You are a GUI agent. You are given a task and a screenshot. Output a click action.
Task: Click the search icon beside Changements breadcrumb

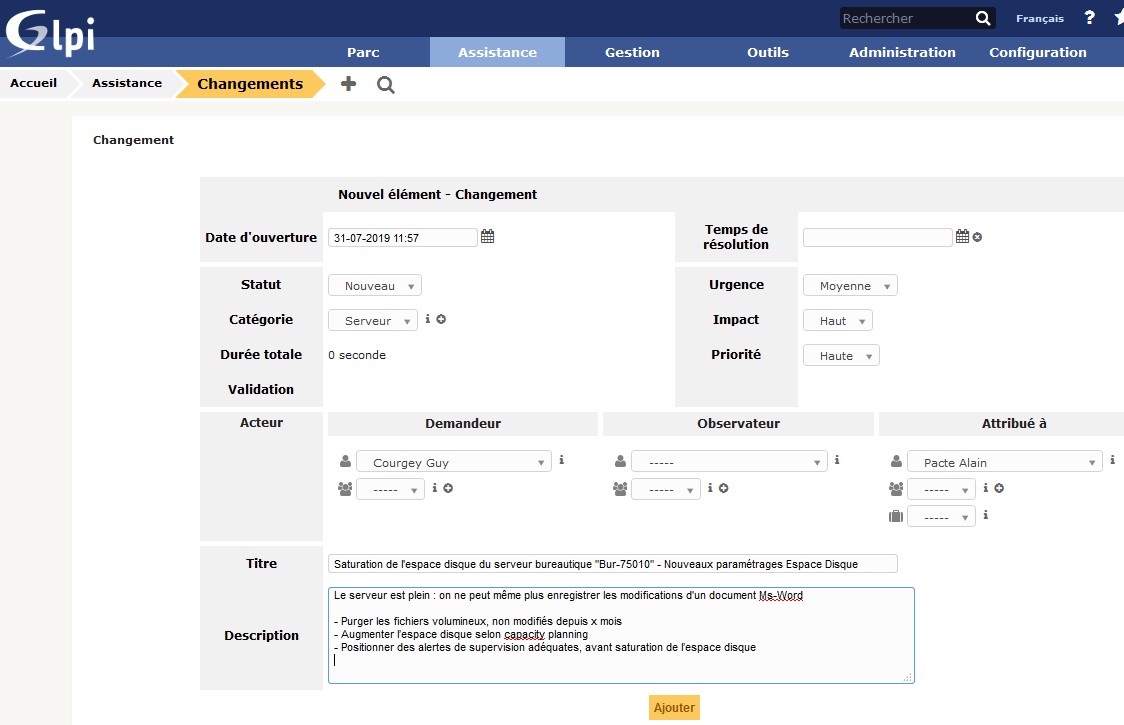pos(386,85)
